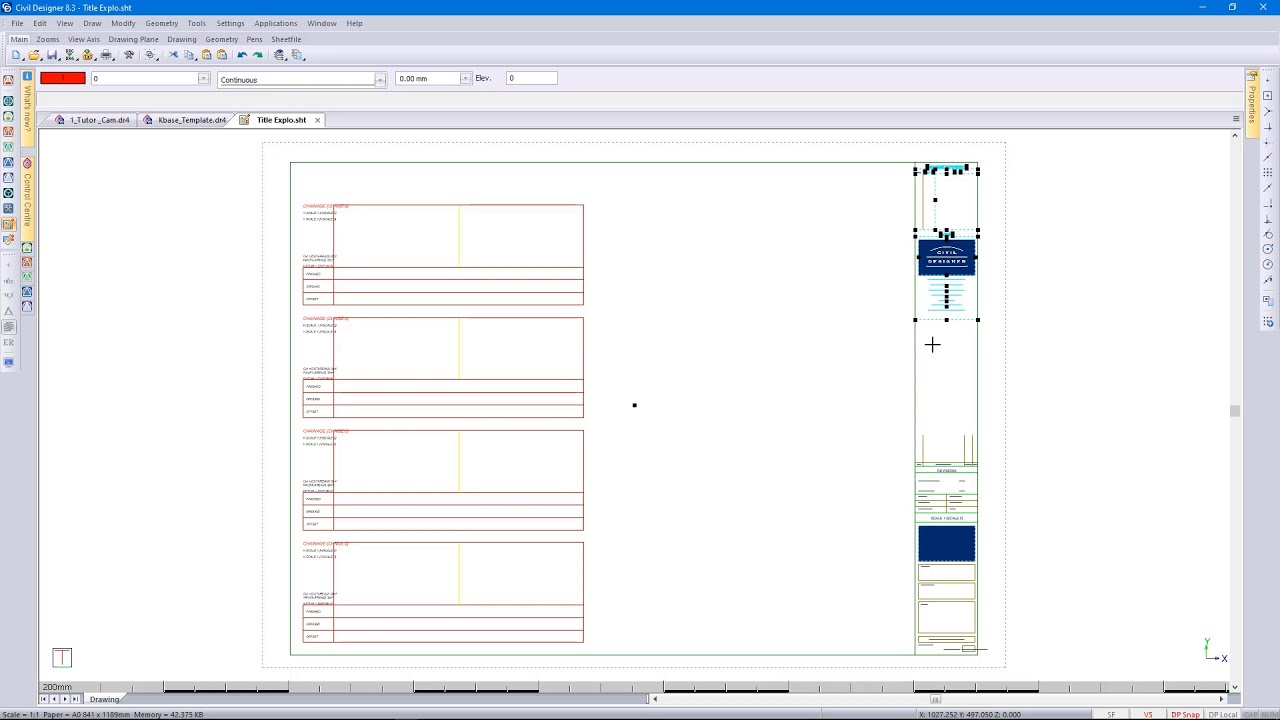This screenshot has height=720, width=1280.
Task: Close the Title Explo.sht tab
Action: click(x=317, y=120)
